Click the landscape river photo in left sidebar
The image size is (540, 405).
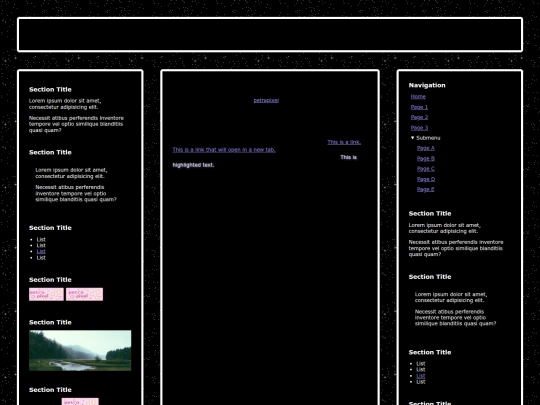(80, 351)
